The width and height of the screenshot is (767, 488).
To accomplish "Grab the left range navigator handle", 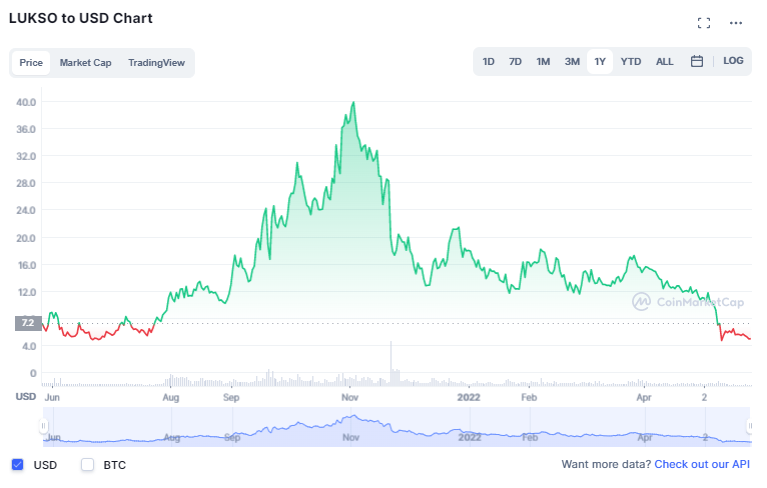I will click(x=44, y=426).
